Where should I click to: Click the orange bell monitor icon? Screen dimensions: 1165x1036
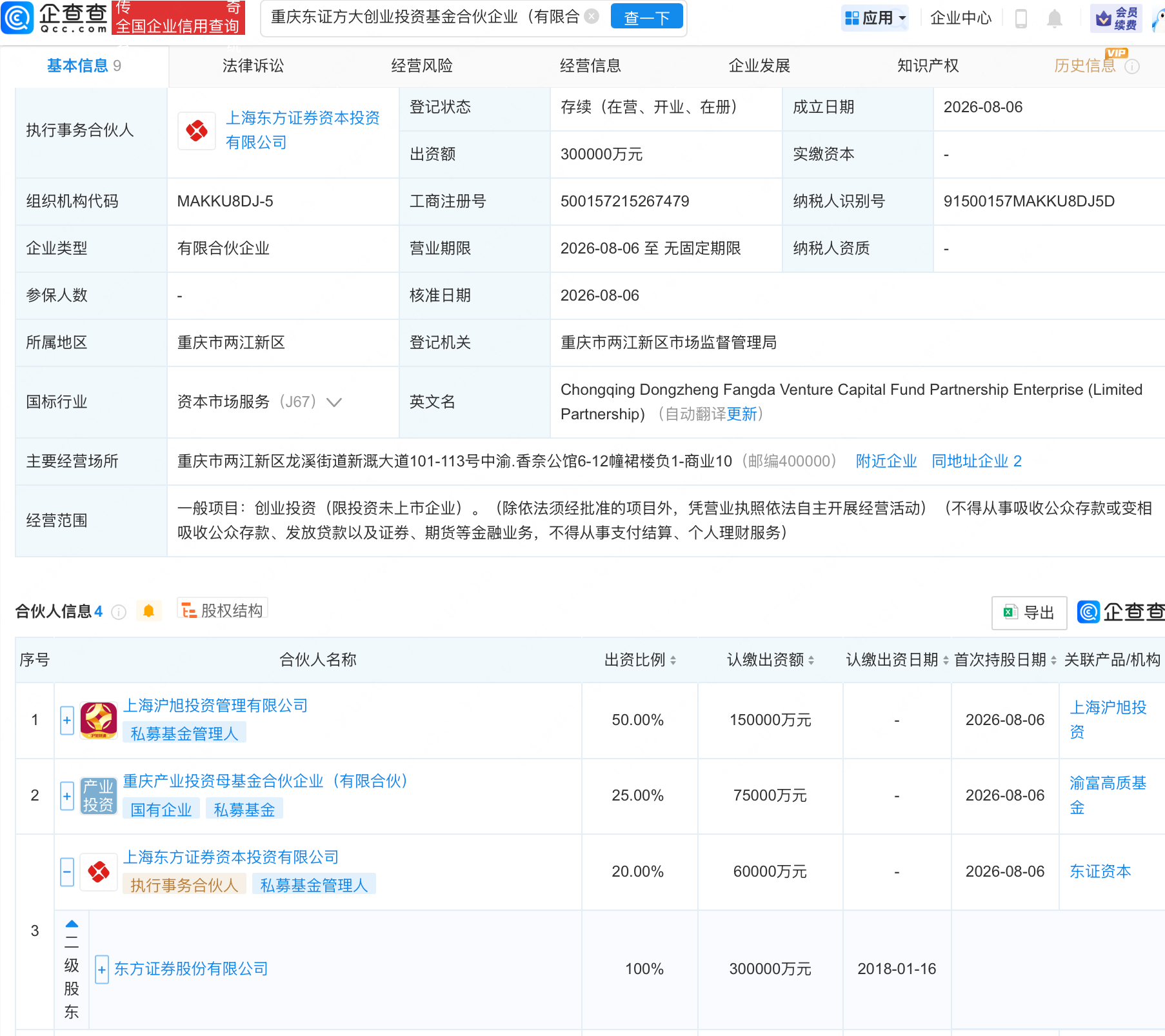coord(148,611)
